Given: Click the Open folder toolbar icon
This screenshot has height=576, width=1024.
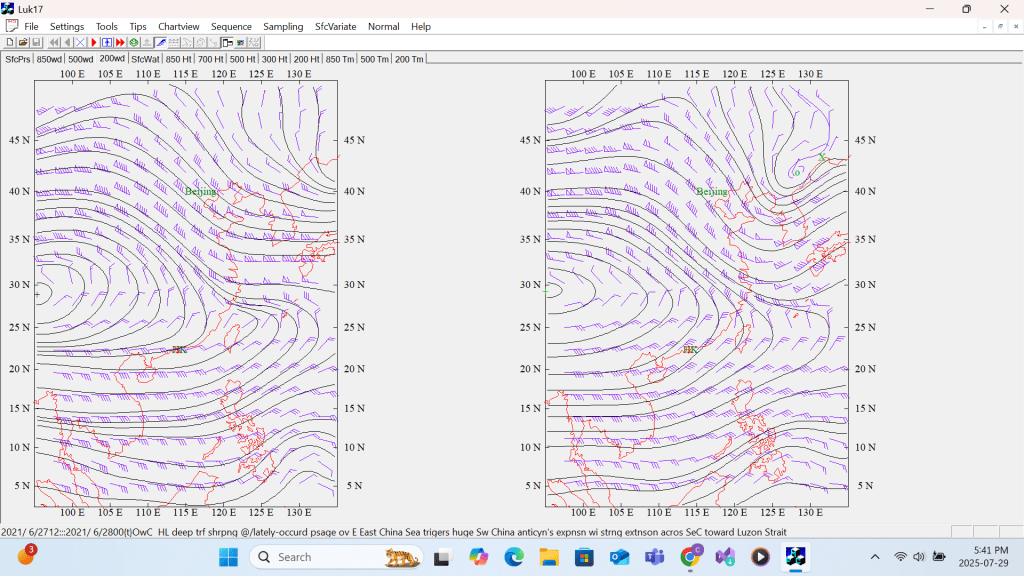Looking at the screenshot, I should (23, 43).
